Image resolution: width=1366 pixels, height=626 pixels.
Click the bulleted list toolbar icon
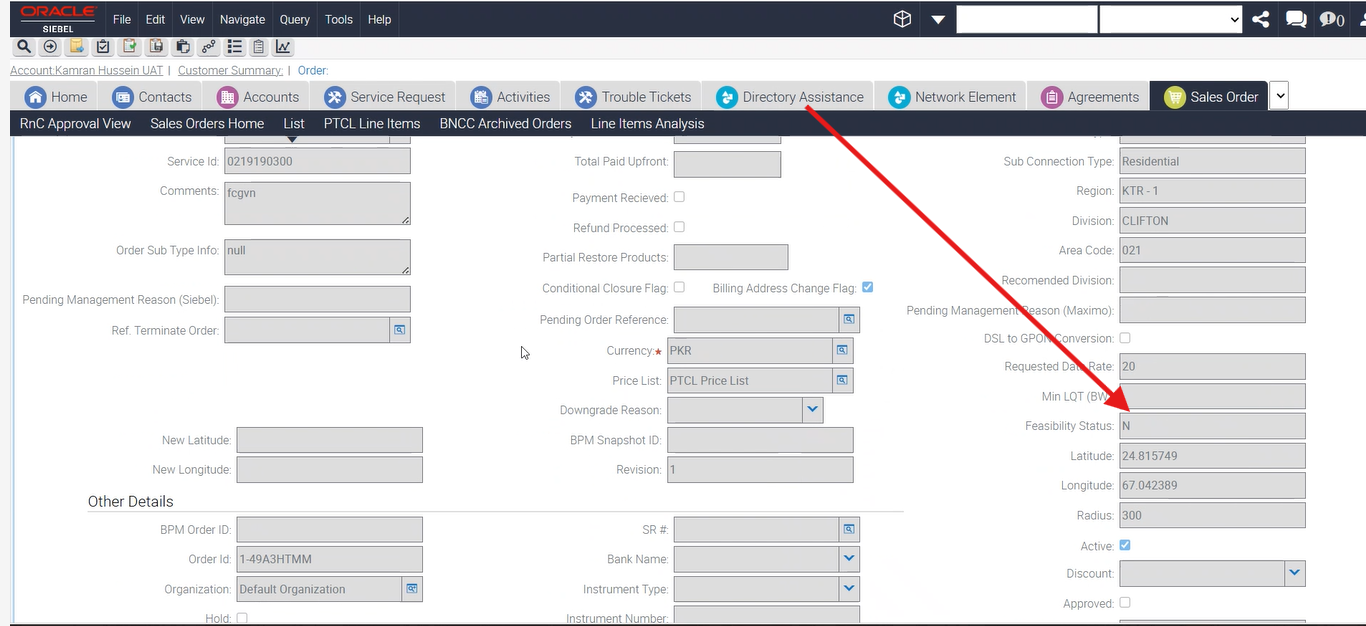pyautogui.click(x=235, y=47)
